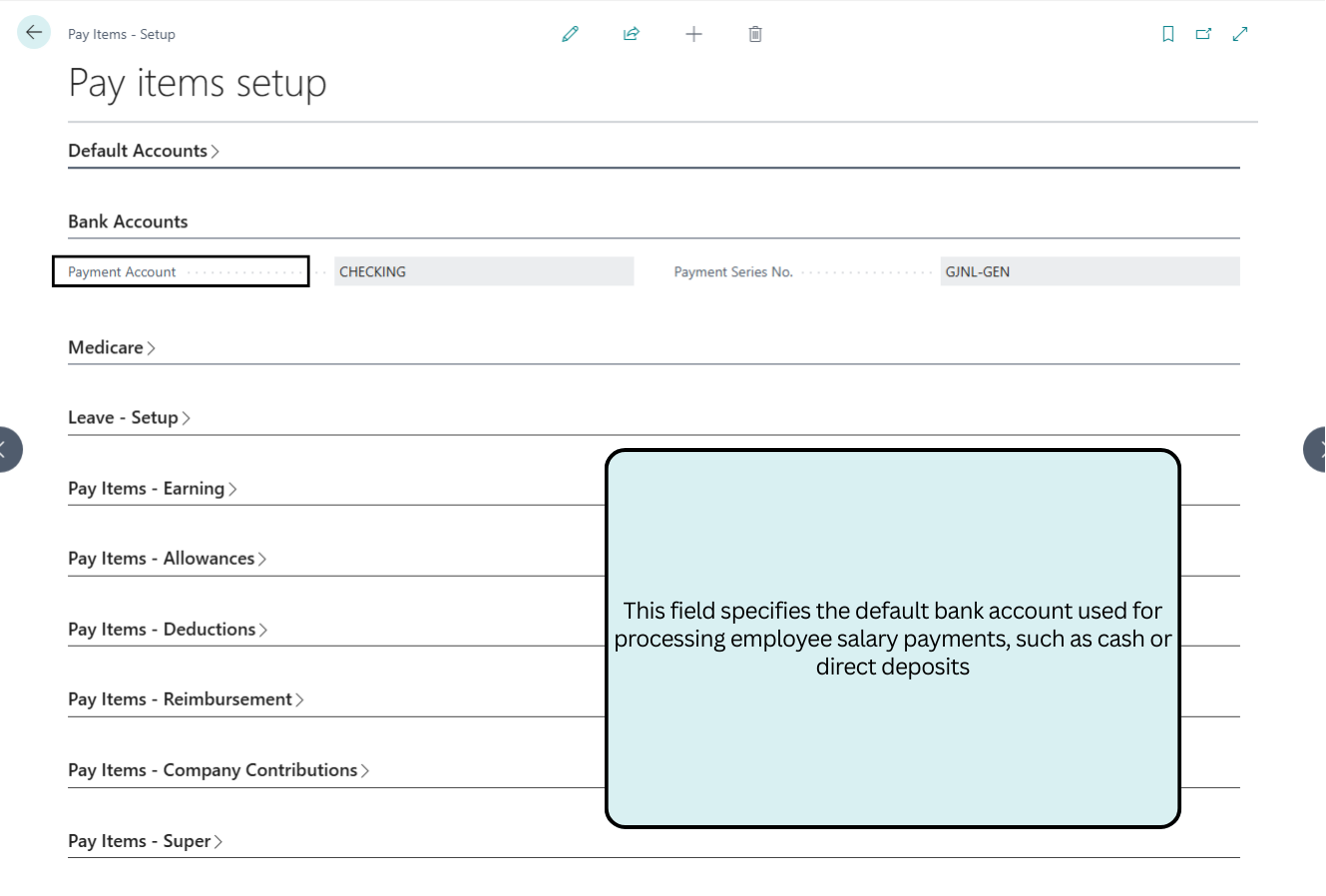The image size is (1326, 896).
Task: Click the Share icon in the action bar
Action: 631,33
